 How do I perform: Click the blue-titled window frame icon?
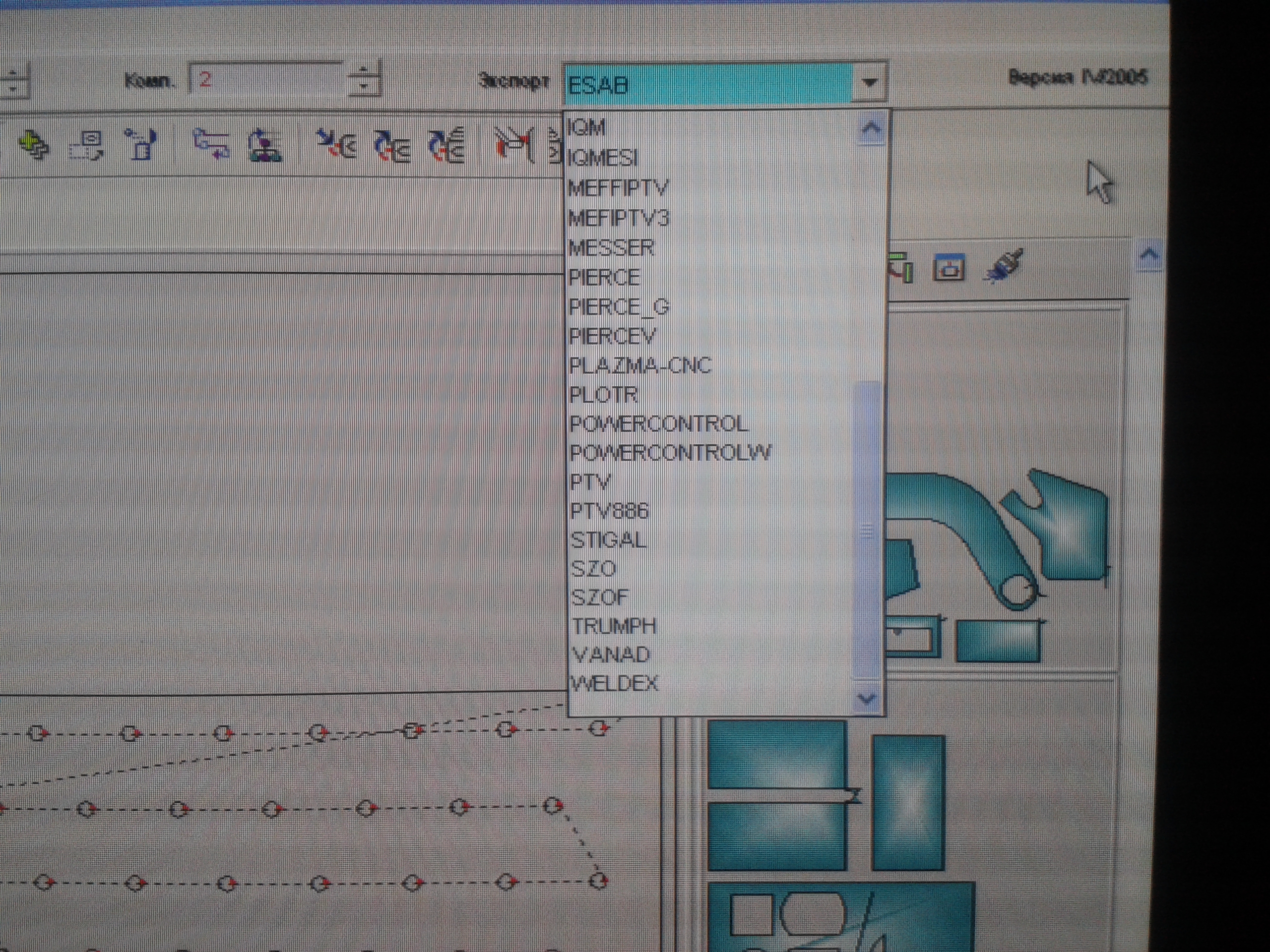tap(949, 267)
